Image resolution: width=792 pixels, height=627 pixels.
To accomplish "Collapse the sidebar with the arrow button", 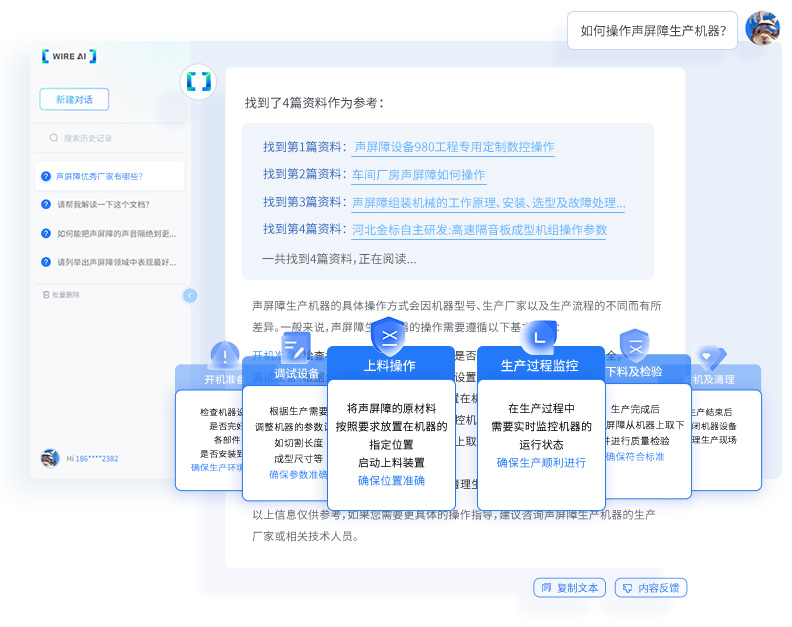I will pyautogui.click(x=190, y=295).
